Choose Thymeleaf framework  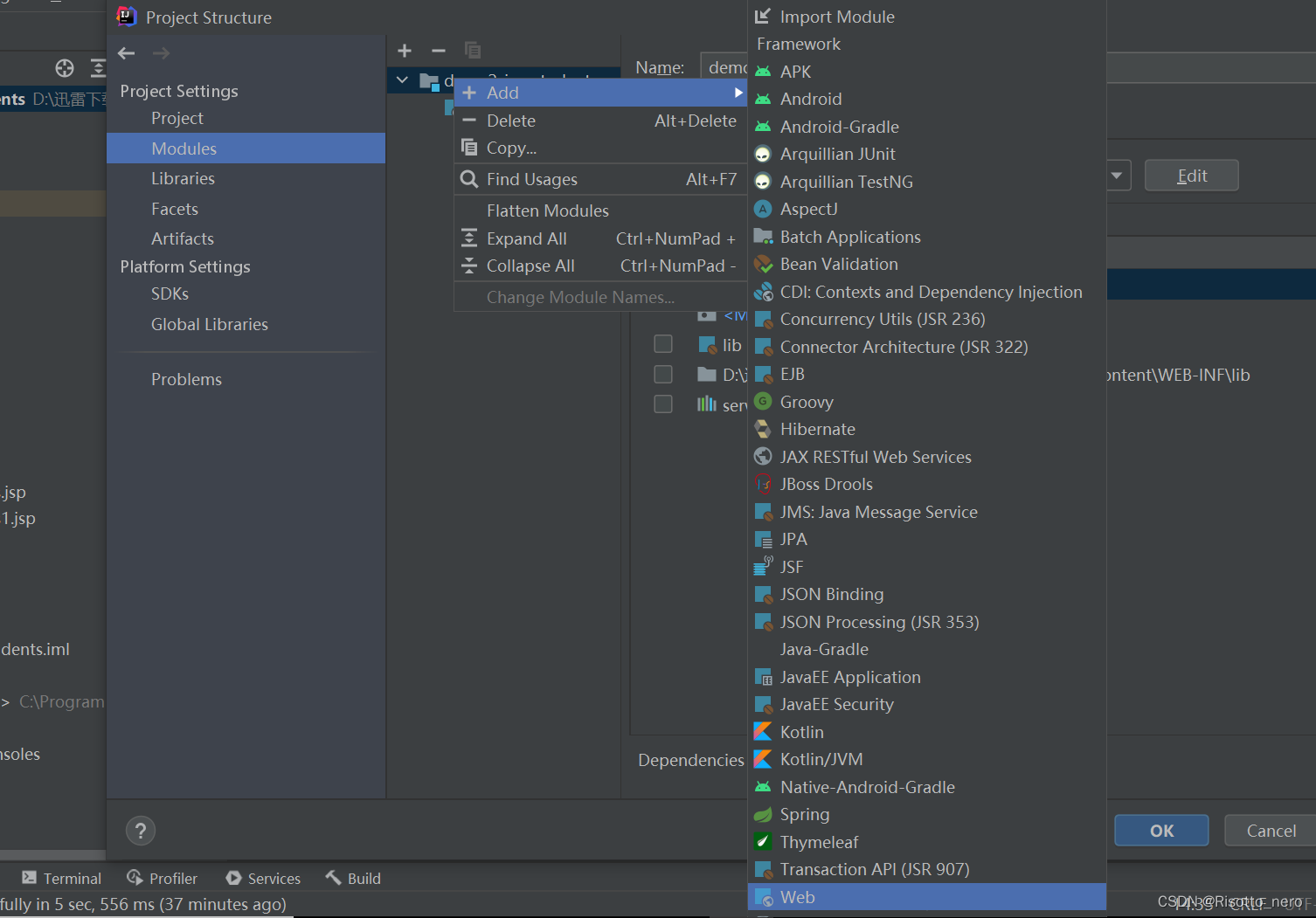click(927, 842)
